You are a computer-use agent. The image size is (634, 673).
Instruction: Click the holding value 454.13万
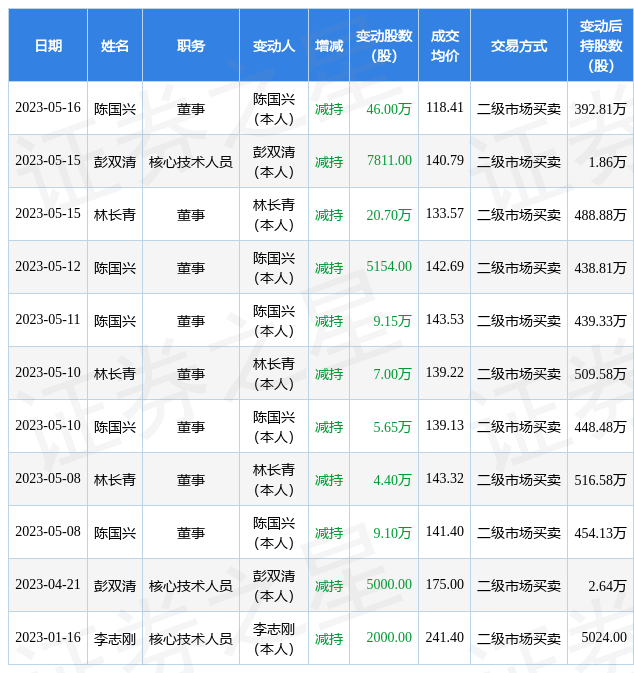tap(600, 533)
